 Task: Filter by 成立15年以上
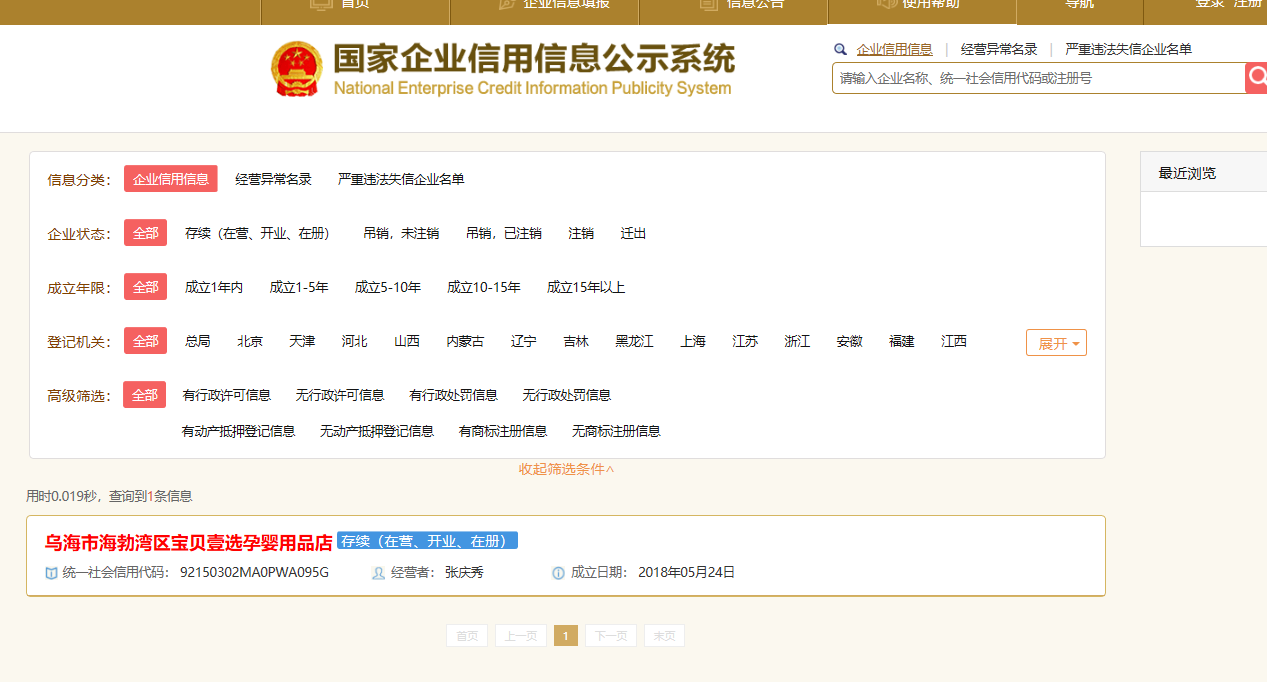tap(586, 287)
